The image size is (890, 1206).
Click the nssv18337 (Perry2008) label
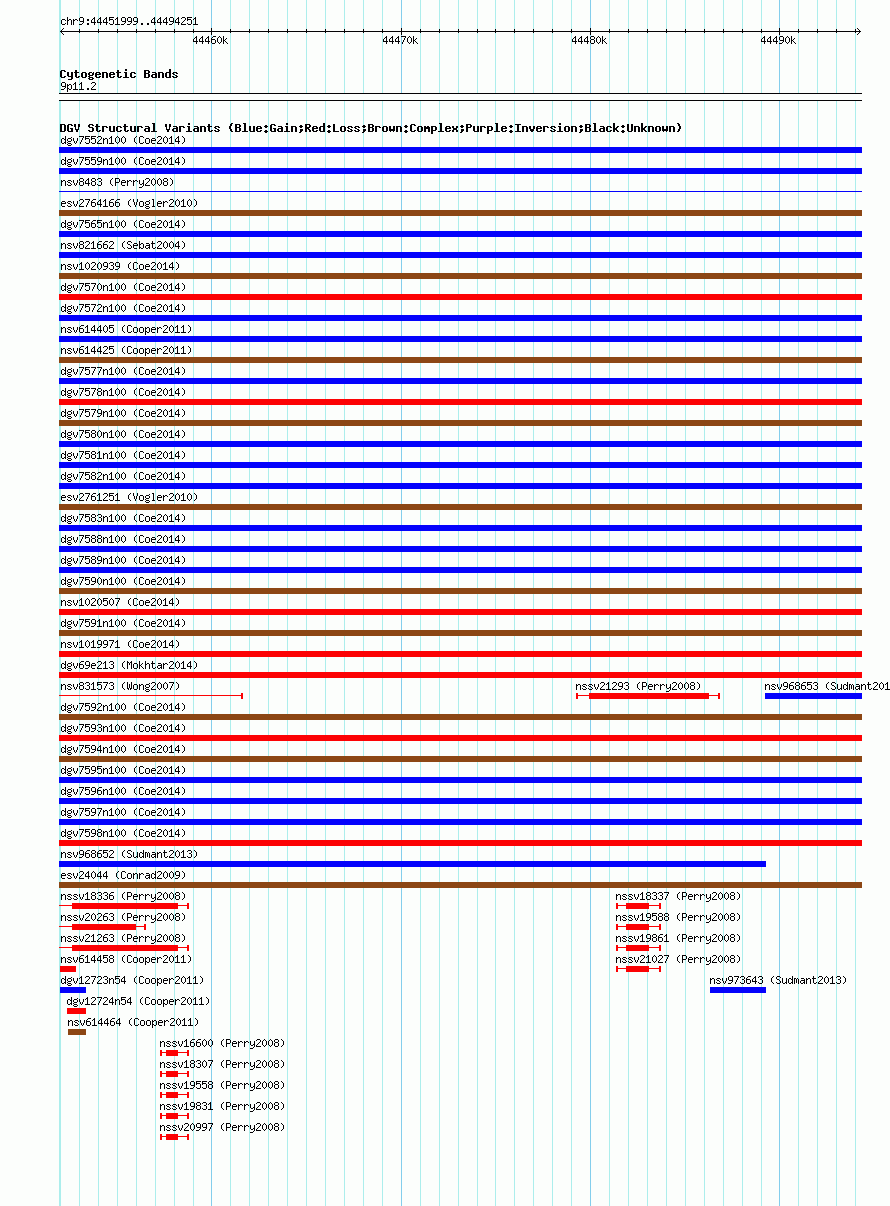tap(678, 896)
